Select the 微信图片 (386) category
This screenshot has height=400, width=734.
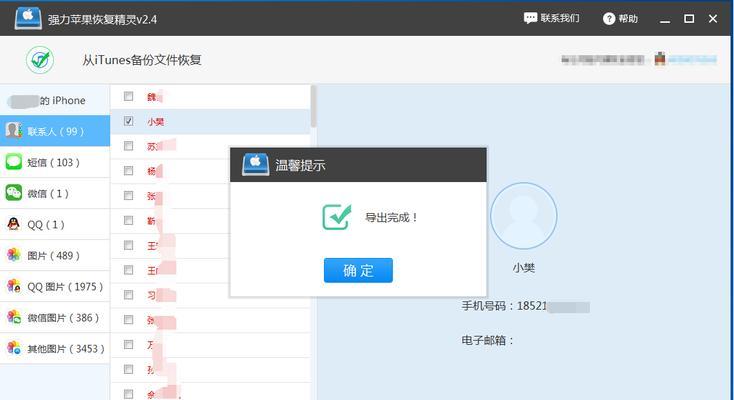coord(55,318)
